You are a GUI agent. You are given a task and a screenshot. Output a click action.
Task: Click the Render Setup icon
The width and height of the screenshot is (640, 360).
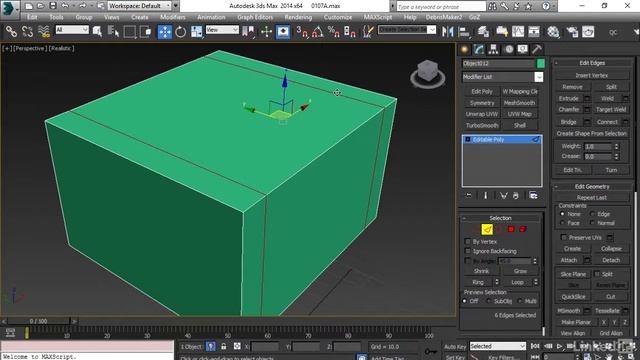(x=572, y=31)
